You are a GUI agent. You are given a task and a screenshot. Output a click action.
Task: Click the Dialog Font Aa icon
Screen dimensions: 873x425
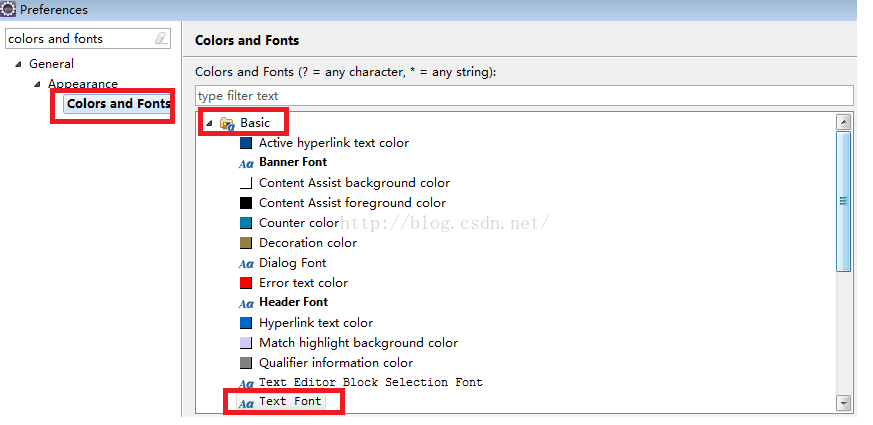point(246,263)
